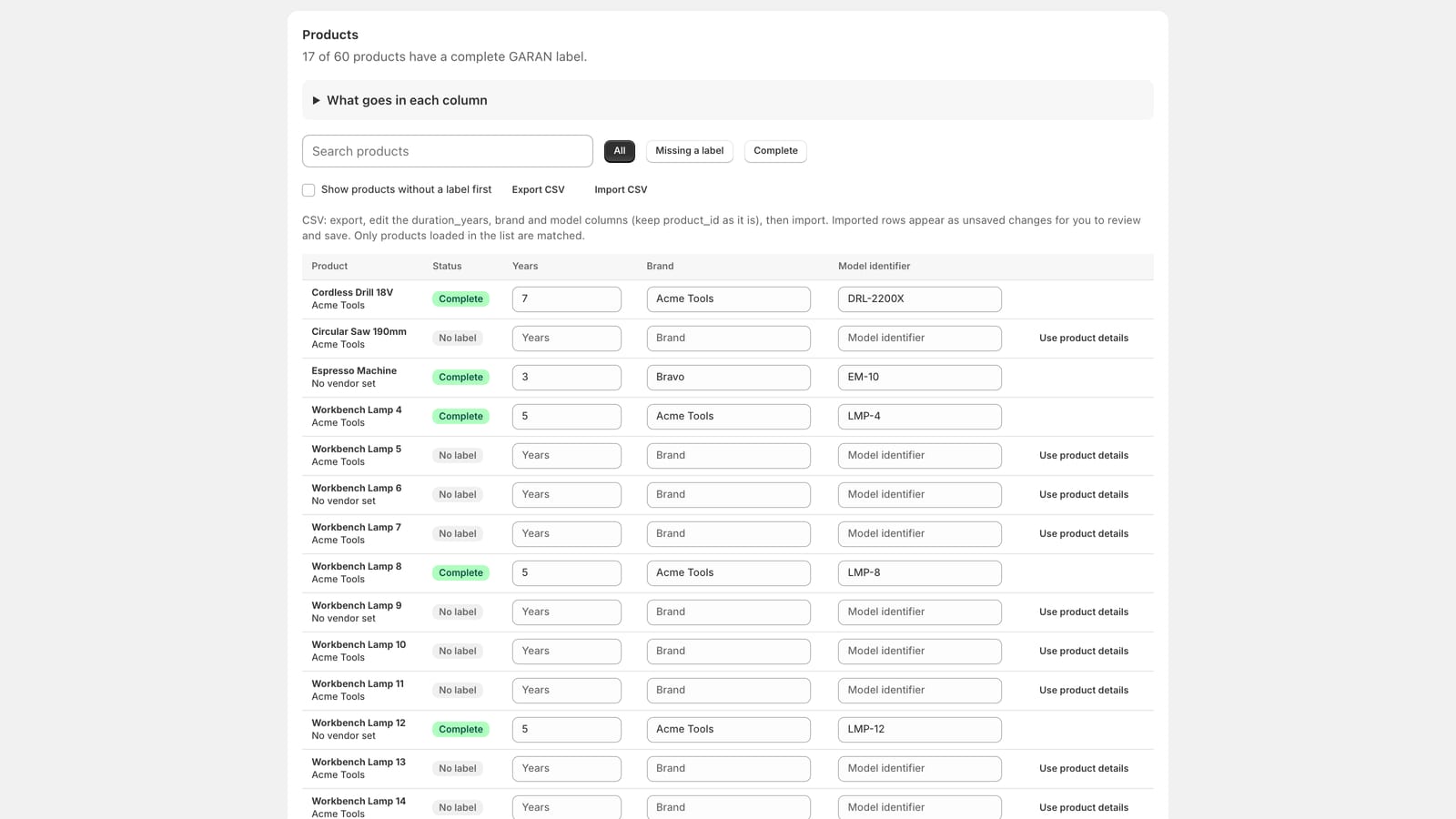Select the All filter tab
This screenshot has width=1456, height=819.
click(619, 151)
